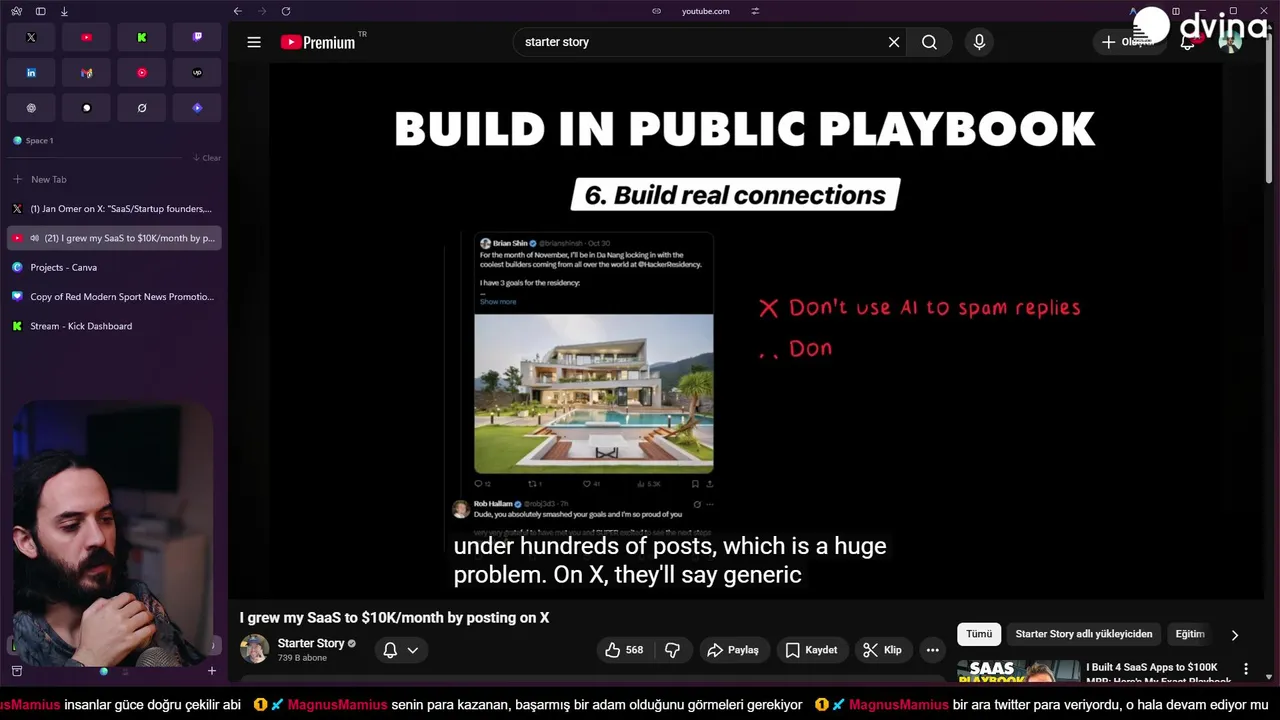Image resolution: width=1280 pixels, height=720 pixels.
Task: Open the Starter Story channel name
Action: point(311,643)
